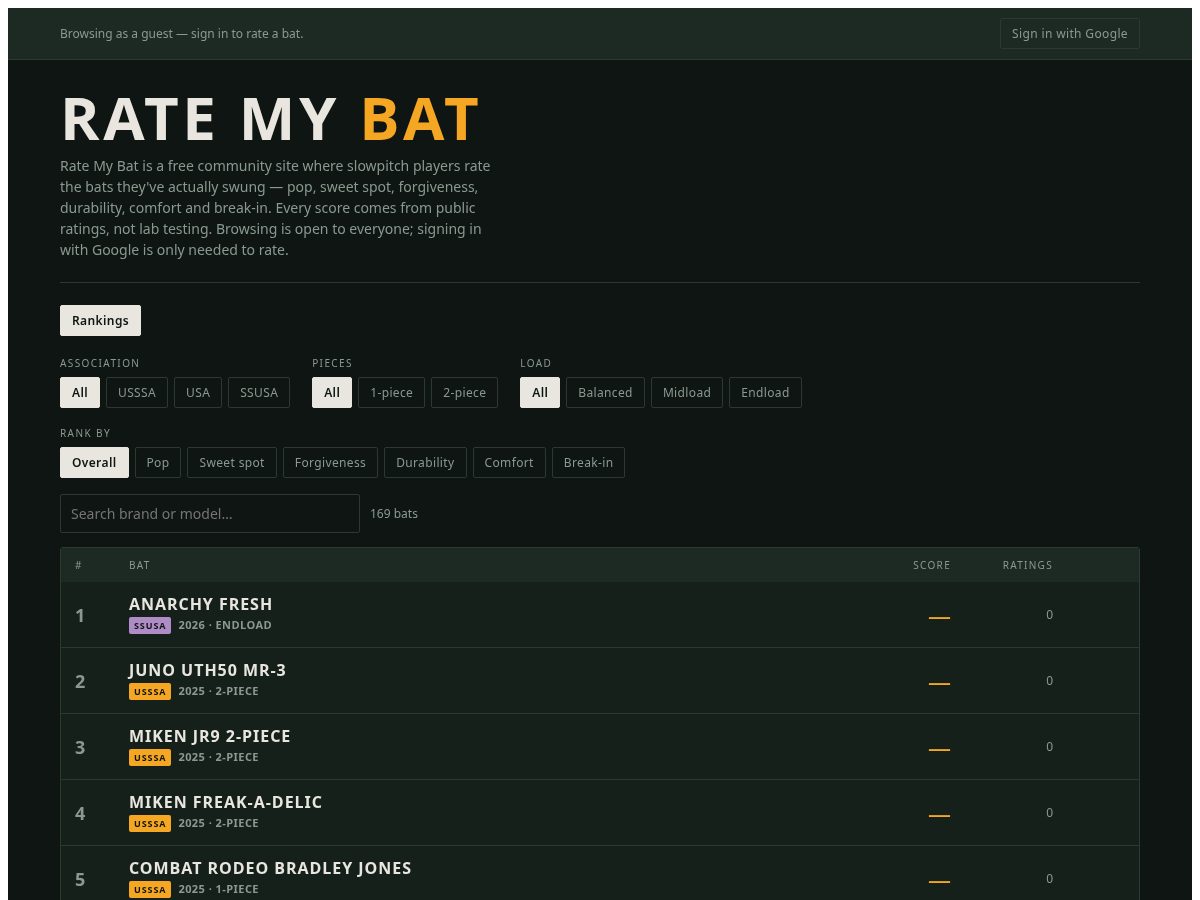Click the score dash for Anarchy Fresh
1200x900 pixels.
pos(939,618)
